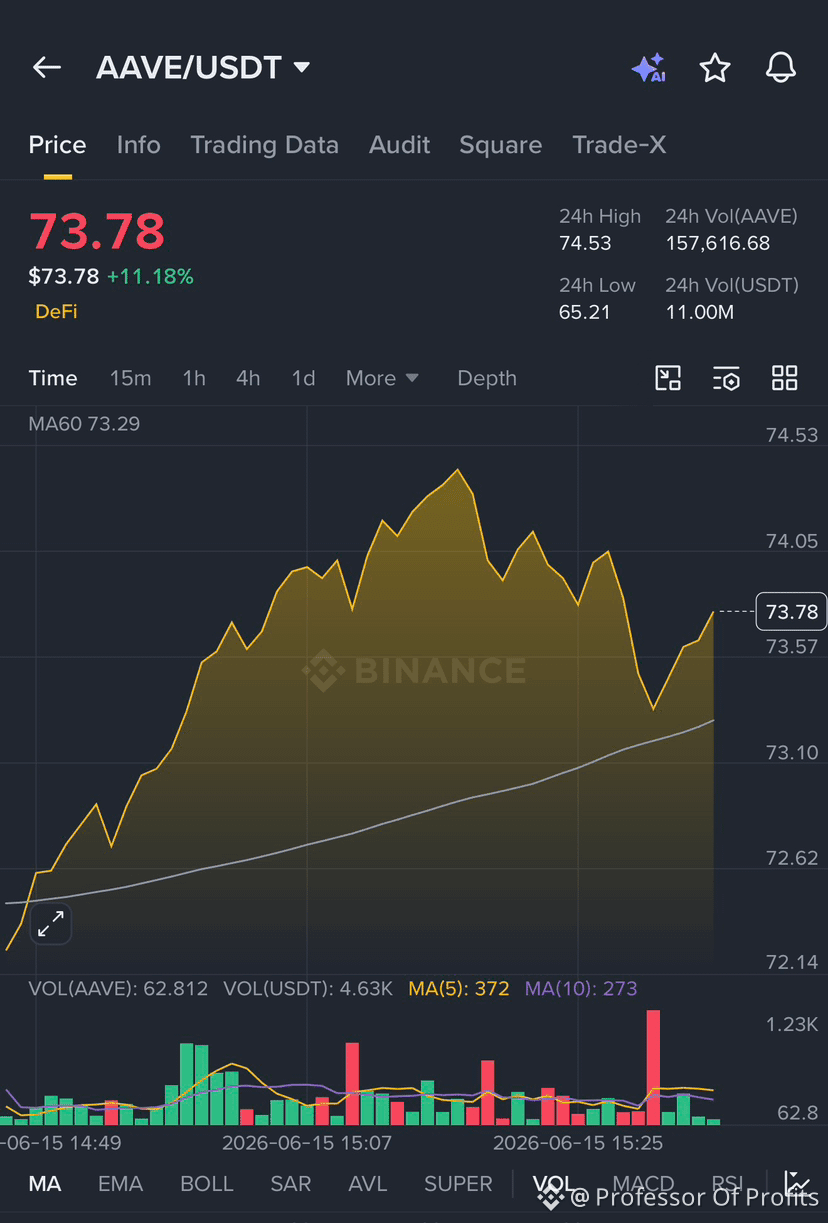Image resolution: width=828 pixels, height=1223 pixels.
Task: Open price alerts bell icon
Action: pyautogui.click(x=780, y=67)
